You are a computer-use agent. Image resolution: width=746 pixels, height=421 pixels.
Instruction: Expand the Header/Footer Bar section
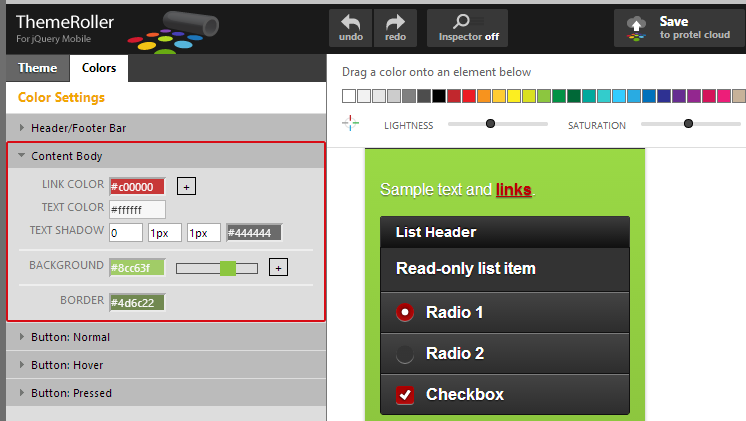pyautogui.click(x=166, y=128)
